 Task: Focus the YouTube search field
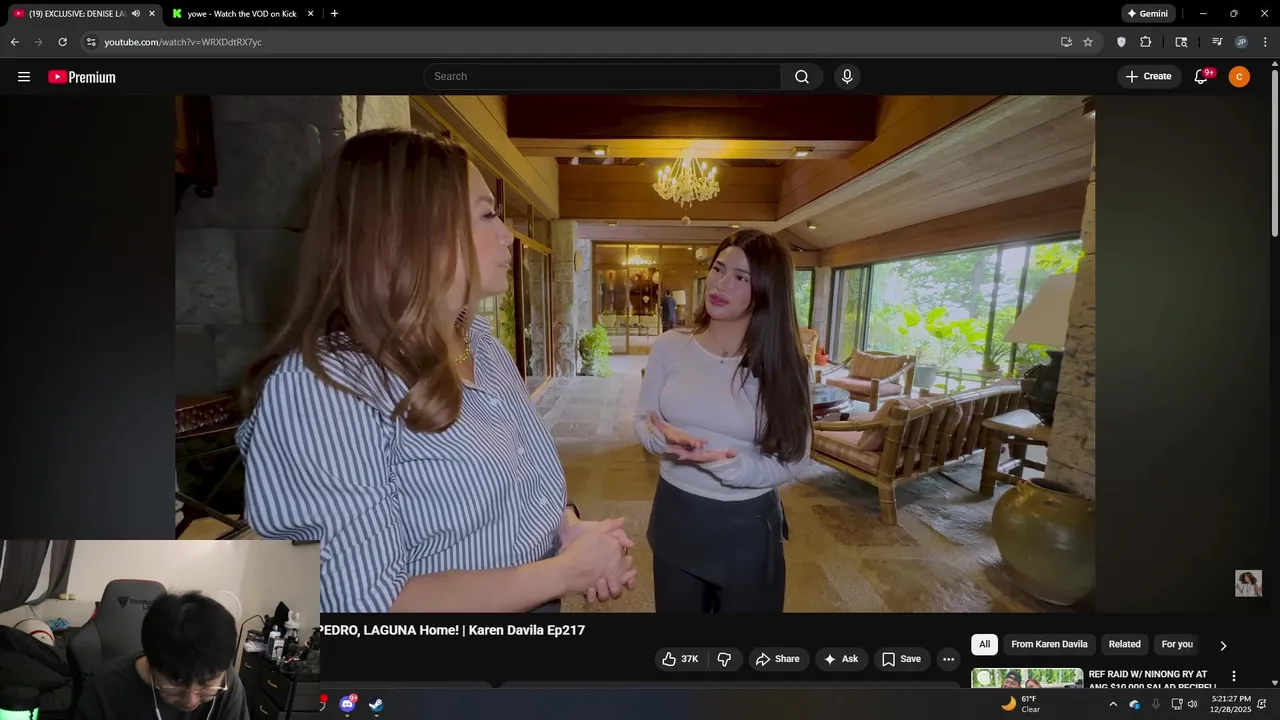coord(602,77)
